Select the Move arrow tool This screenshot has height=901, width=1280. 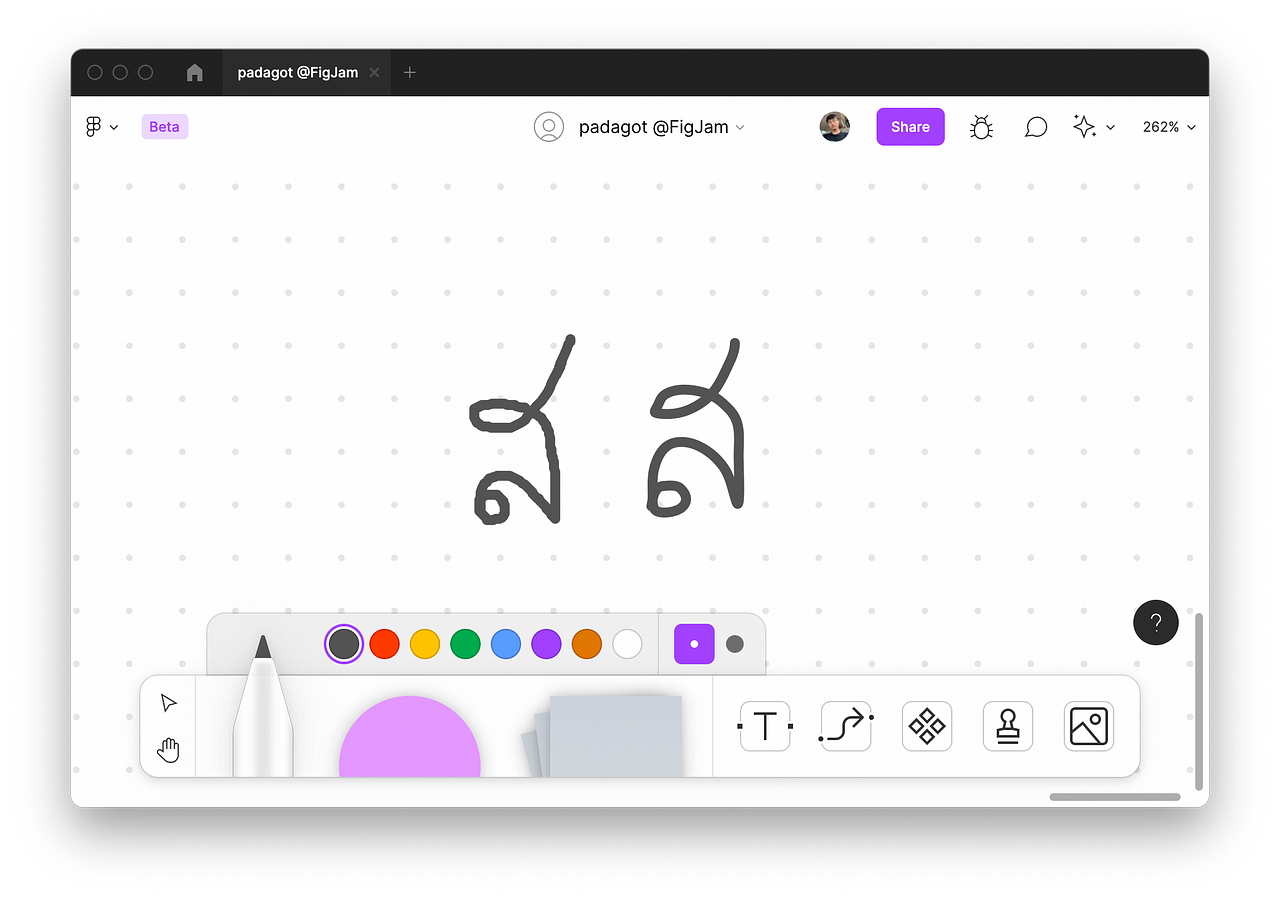(168, 703)
